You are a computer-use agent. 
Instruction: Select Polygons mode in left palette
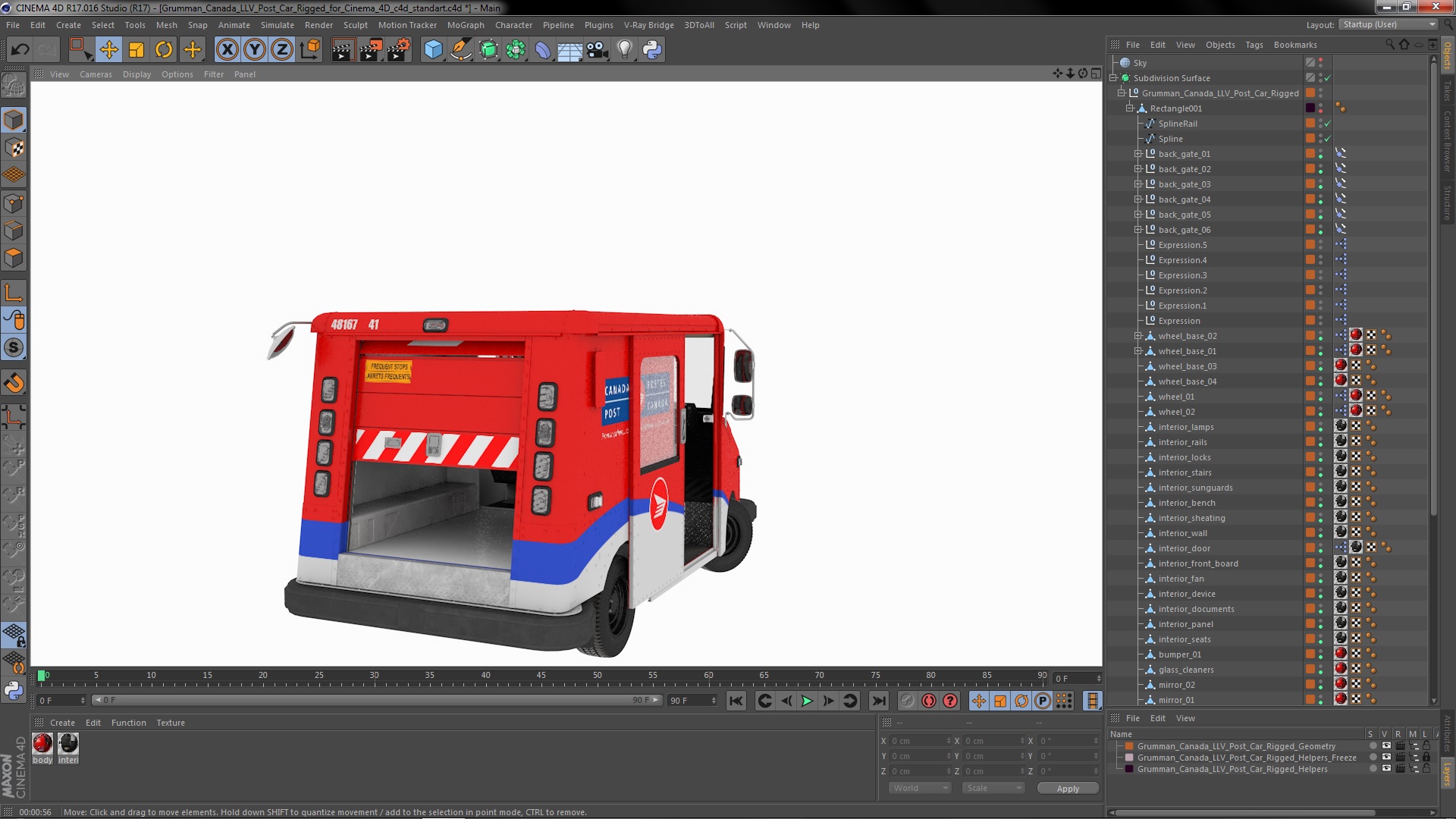tap(14, 259)
